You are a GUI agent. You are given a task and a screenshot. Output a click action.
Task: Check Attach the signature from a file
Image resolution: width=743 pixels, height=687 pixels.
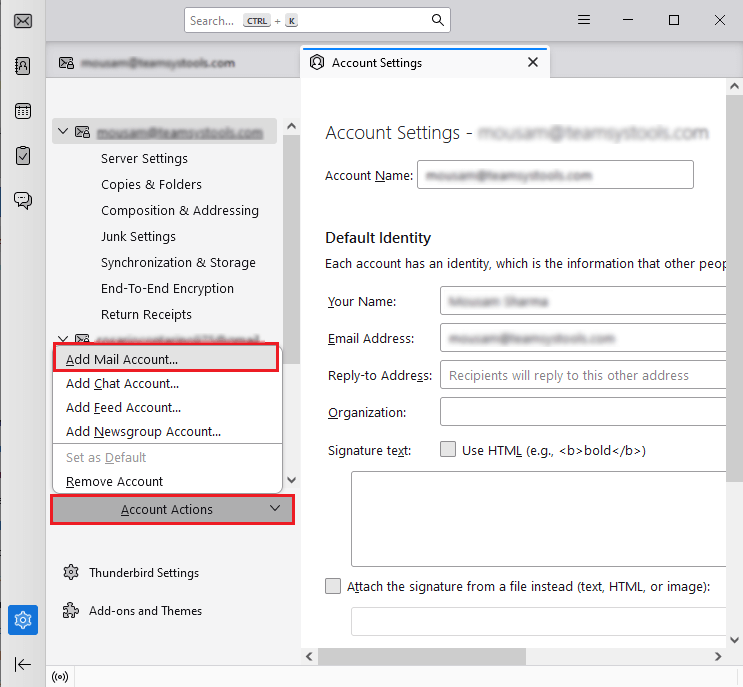[x=333, y=586]
